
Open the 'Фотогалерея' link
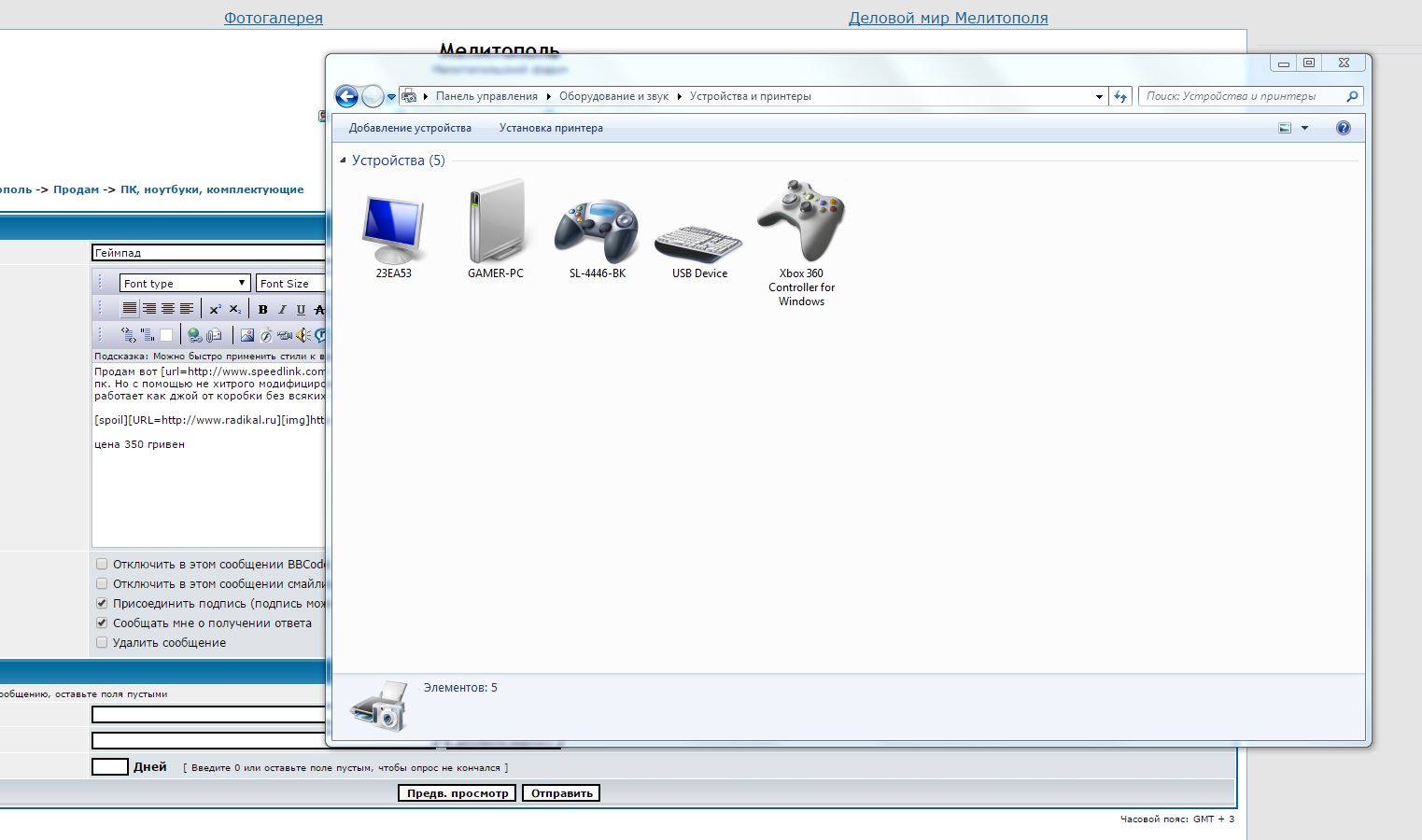pyautogui.click(x=274, y=18)
